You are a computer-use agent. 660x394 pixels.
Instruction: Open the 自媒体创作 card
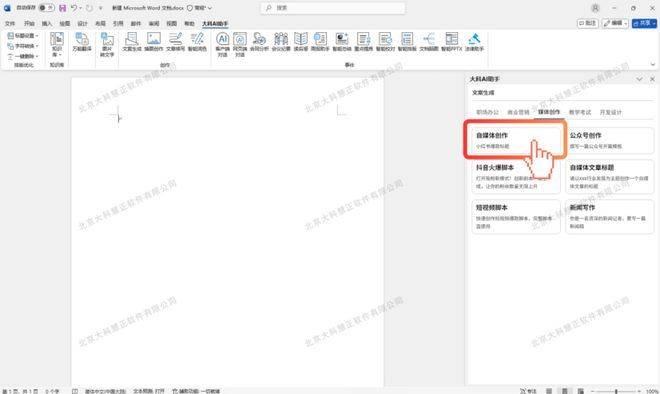coord(515,140)
